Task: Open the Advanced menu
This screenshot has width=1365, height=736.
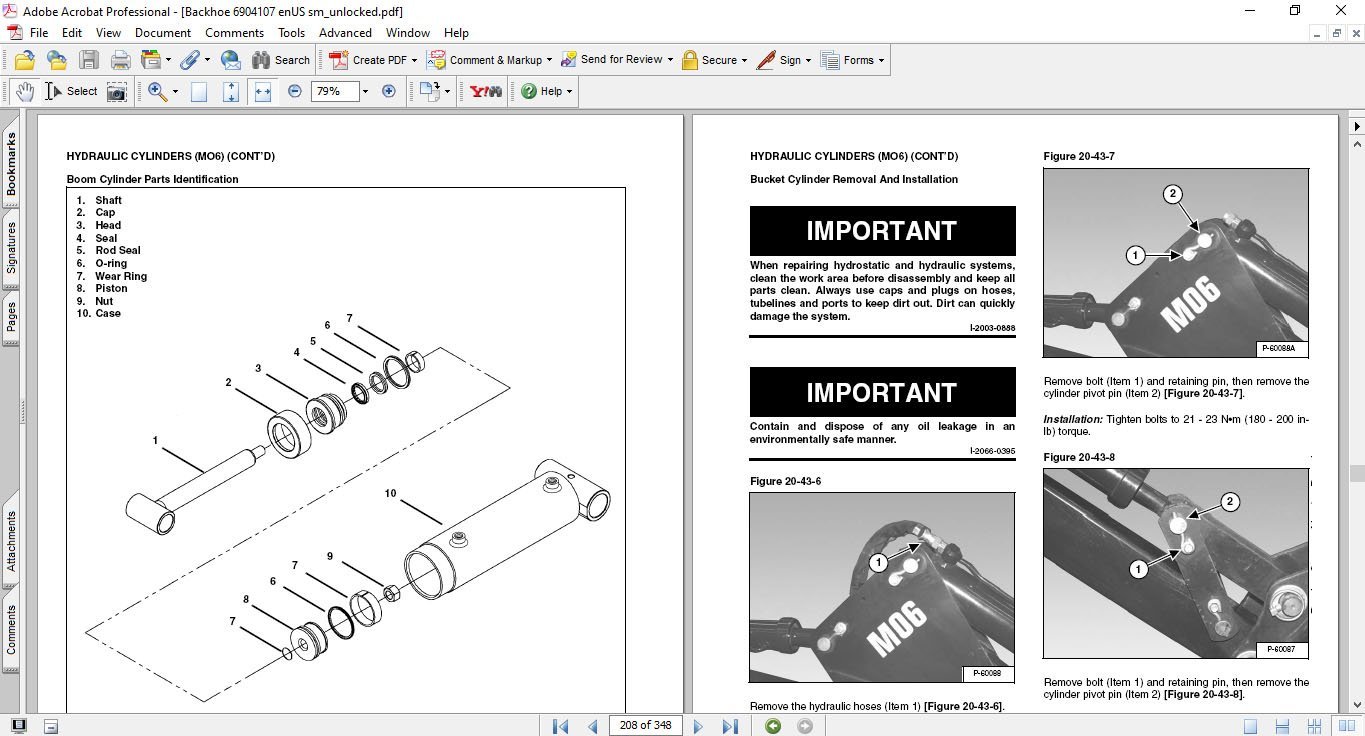Action: [x=345, y=33]
